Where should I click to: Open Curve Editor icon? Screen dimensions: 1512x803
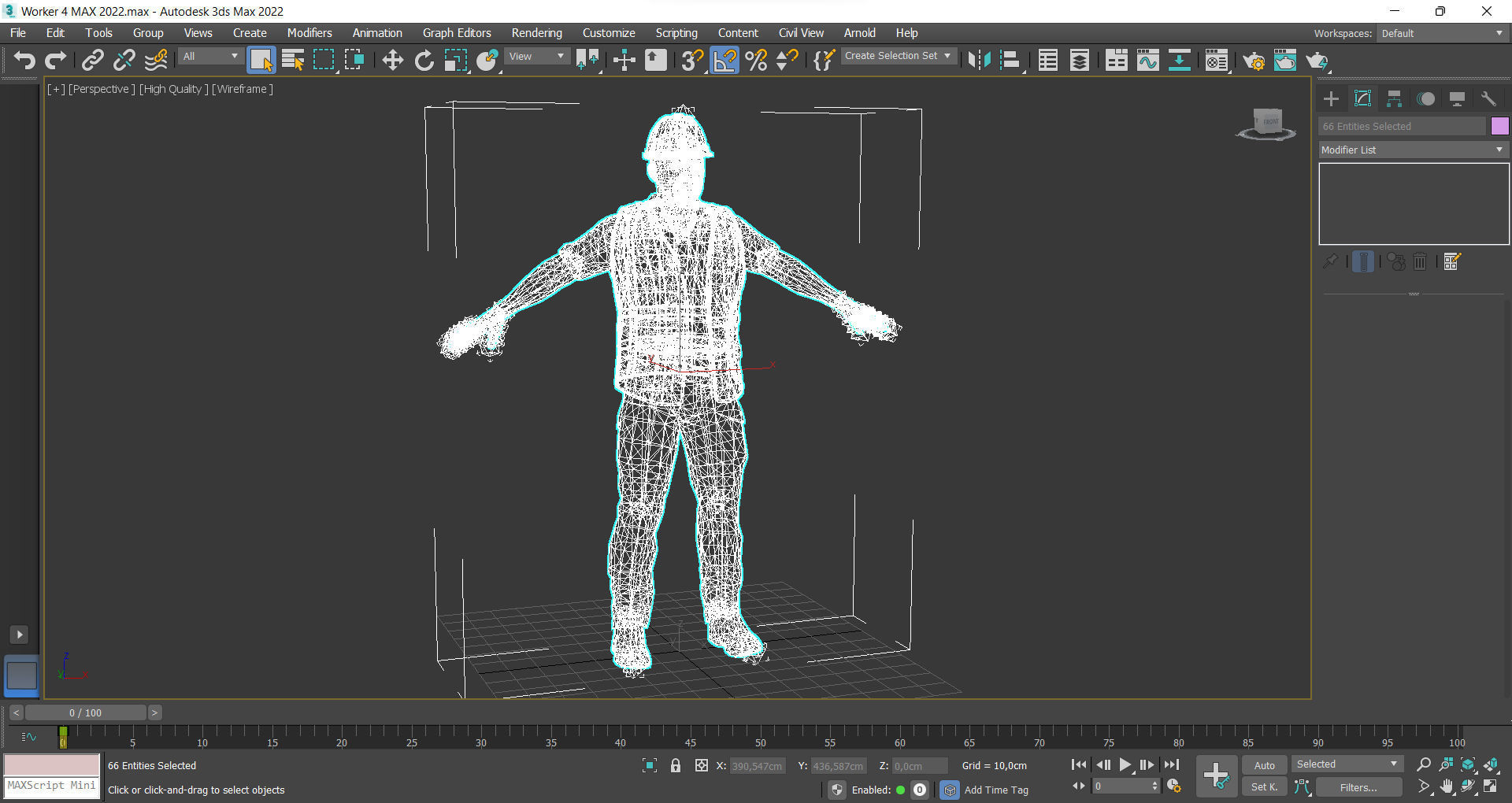(1147, 60)
